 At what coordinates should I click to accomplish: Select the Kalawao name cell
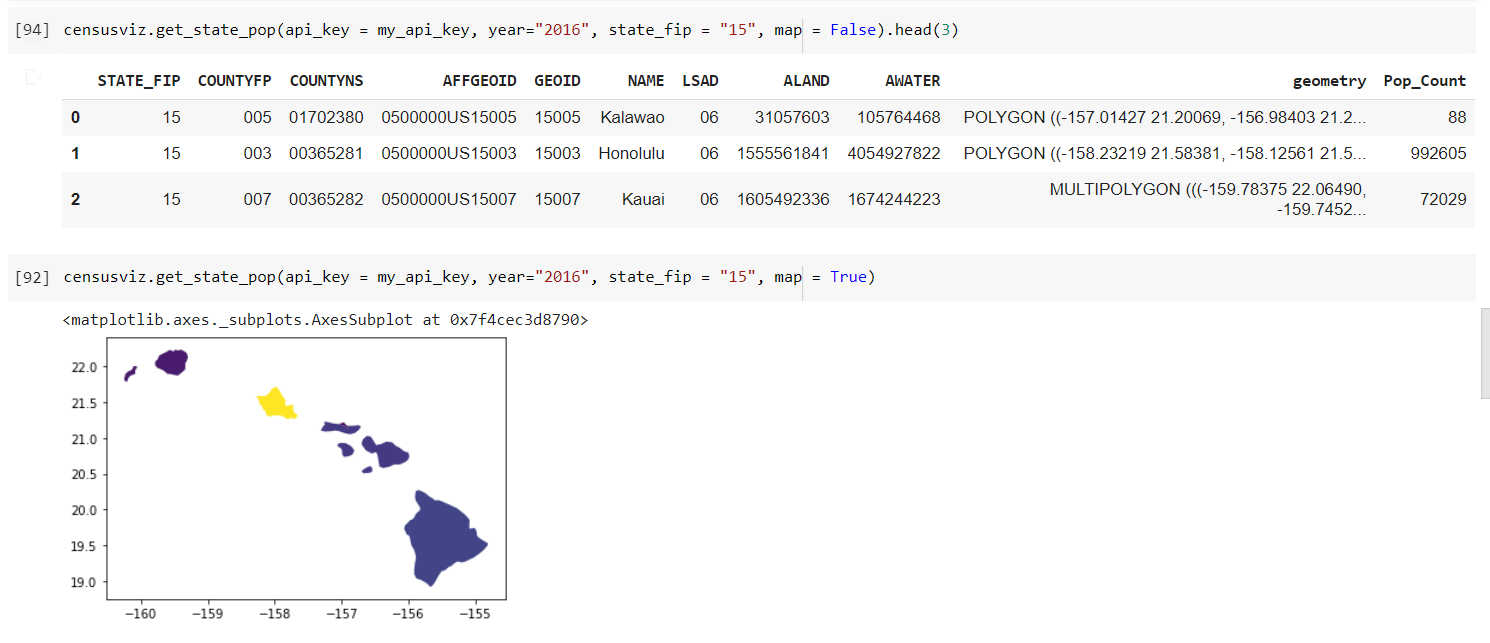pyautogui.click(x=632, y=118)
